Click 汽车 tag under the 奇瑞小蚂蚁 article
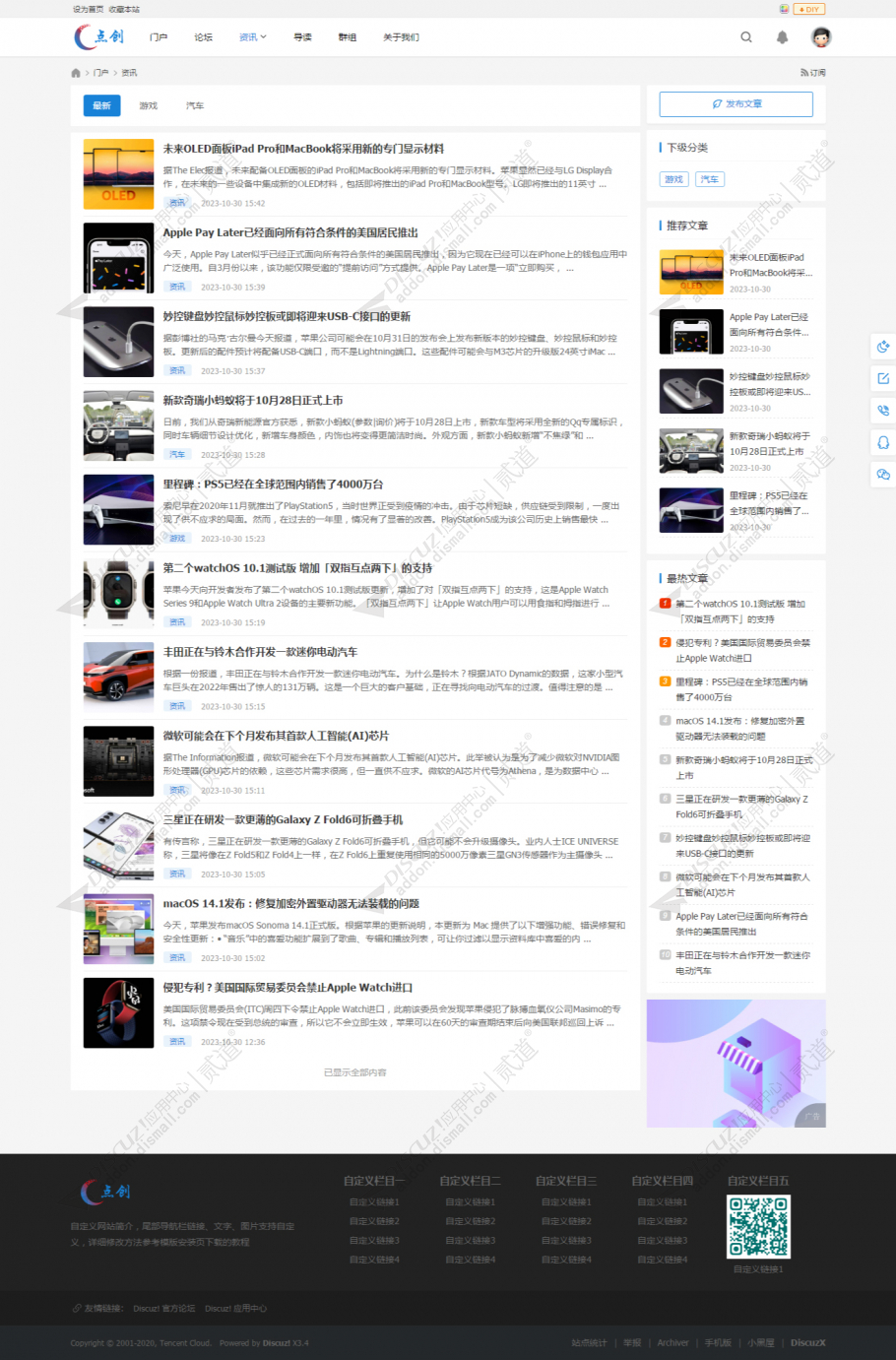The width and height of the screenshot is (896, 1360). click(x=177, y=455)
